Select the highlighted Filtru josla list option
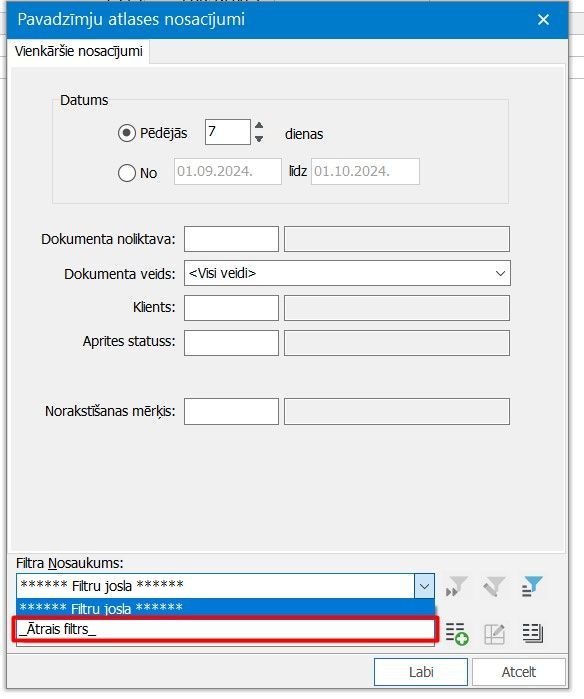 pos(226,608)
